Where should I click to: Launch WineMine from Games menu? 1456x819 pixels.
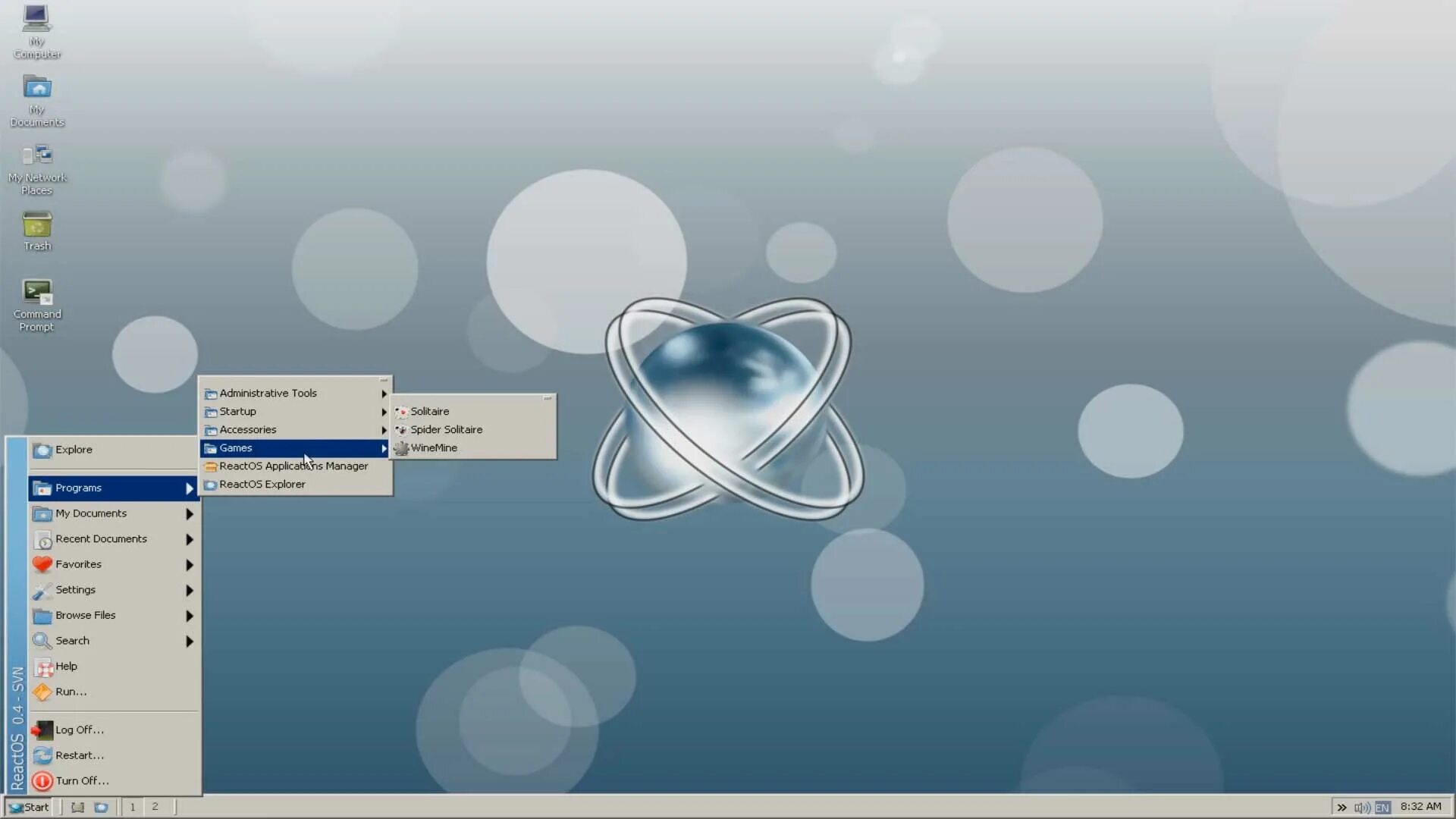434,447
